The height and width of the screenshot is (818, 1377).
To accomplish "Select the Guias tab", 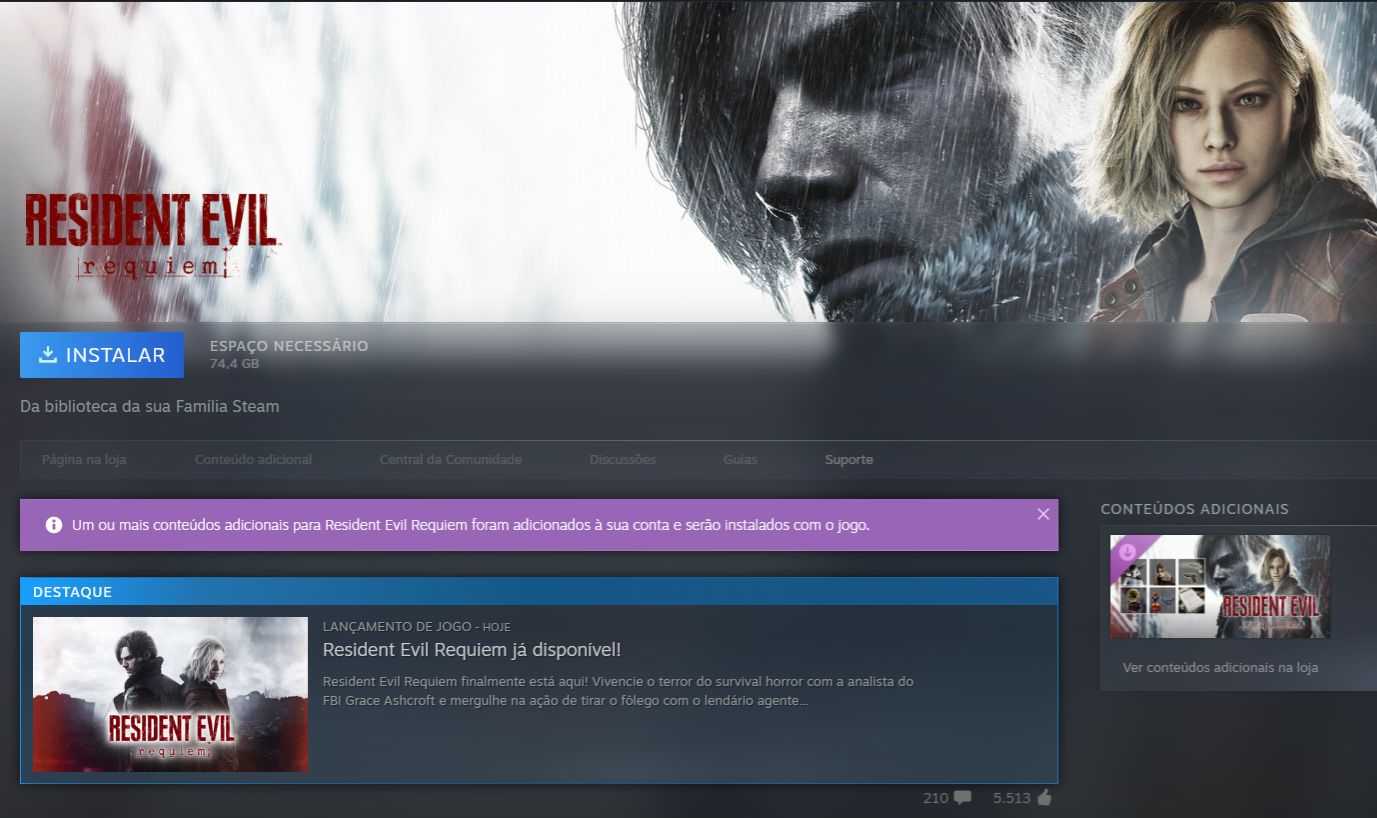I will coord(740,460).
